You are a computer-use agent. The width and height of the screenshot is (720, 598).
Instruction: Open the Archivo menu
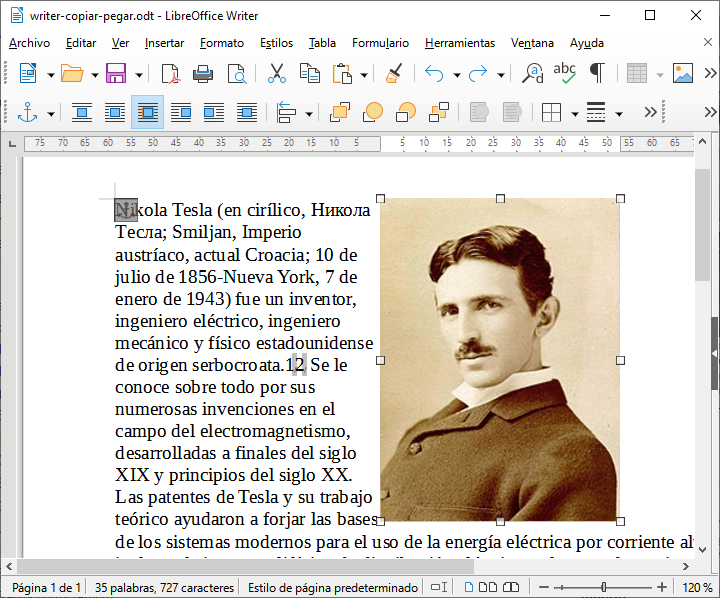29,43
